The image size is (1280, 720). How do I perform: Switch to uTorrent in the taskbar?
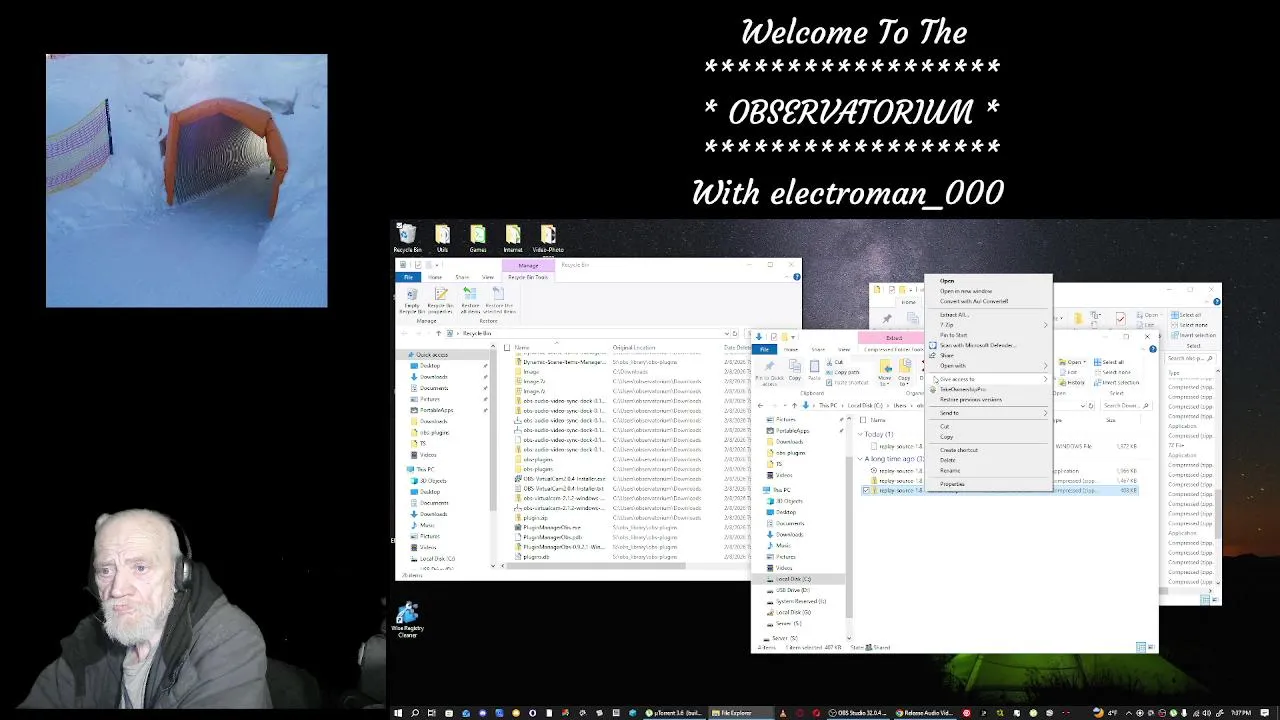click(x=675, y=713)
